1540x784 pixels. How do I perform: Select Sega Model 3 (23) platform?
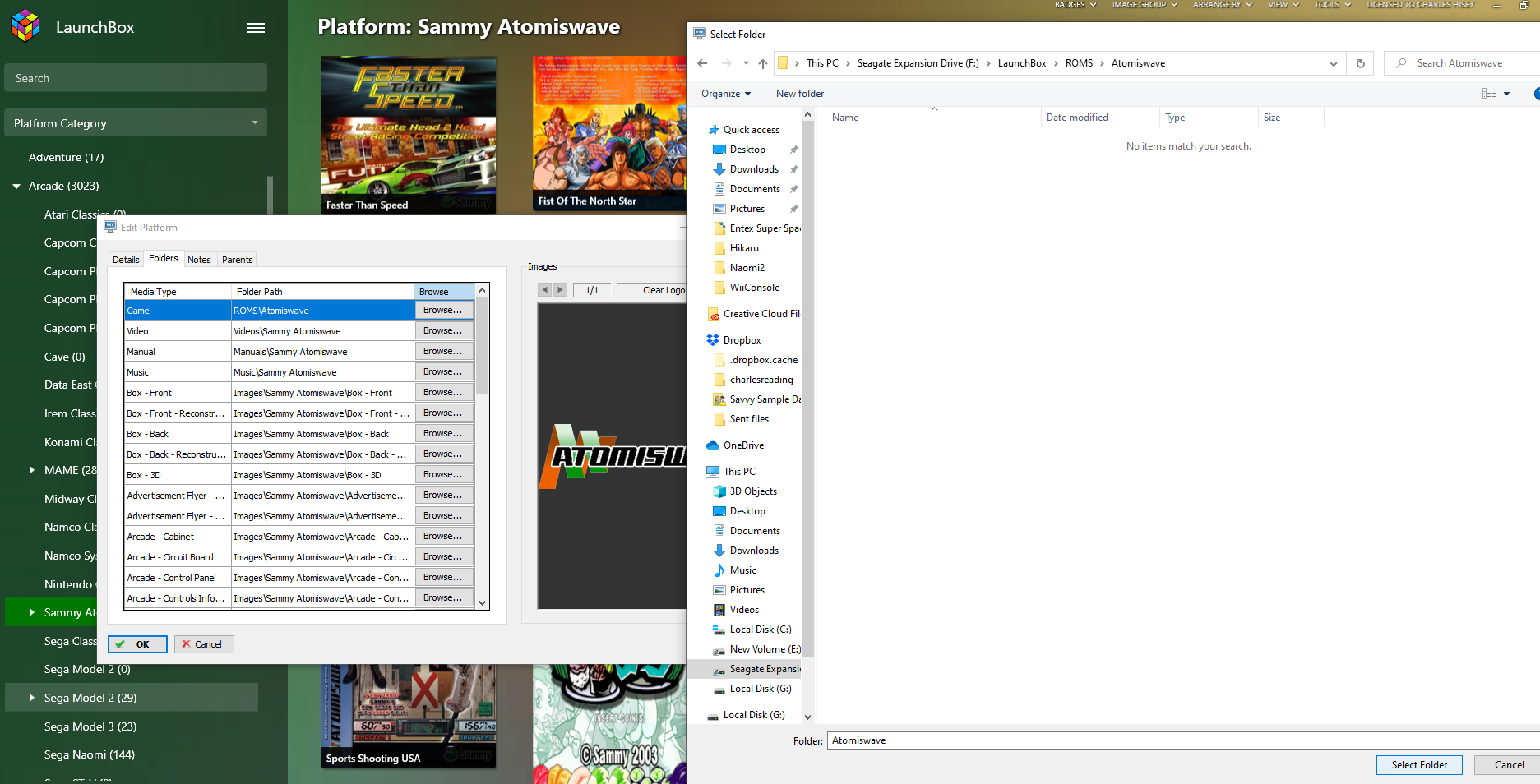pyautogui.click(x=90, y=726)
